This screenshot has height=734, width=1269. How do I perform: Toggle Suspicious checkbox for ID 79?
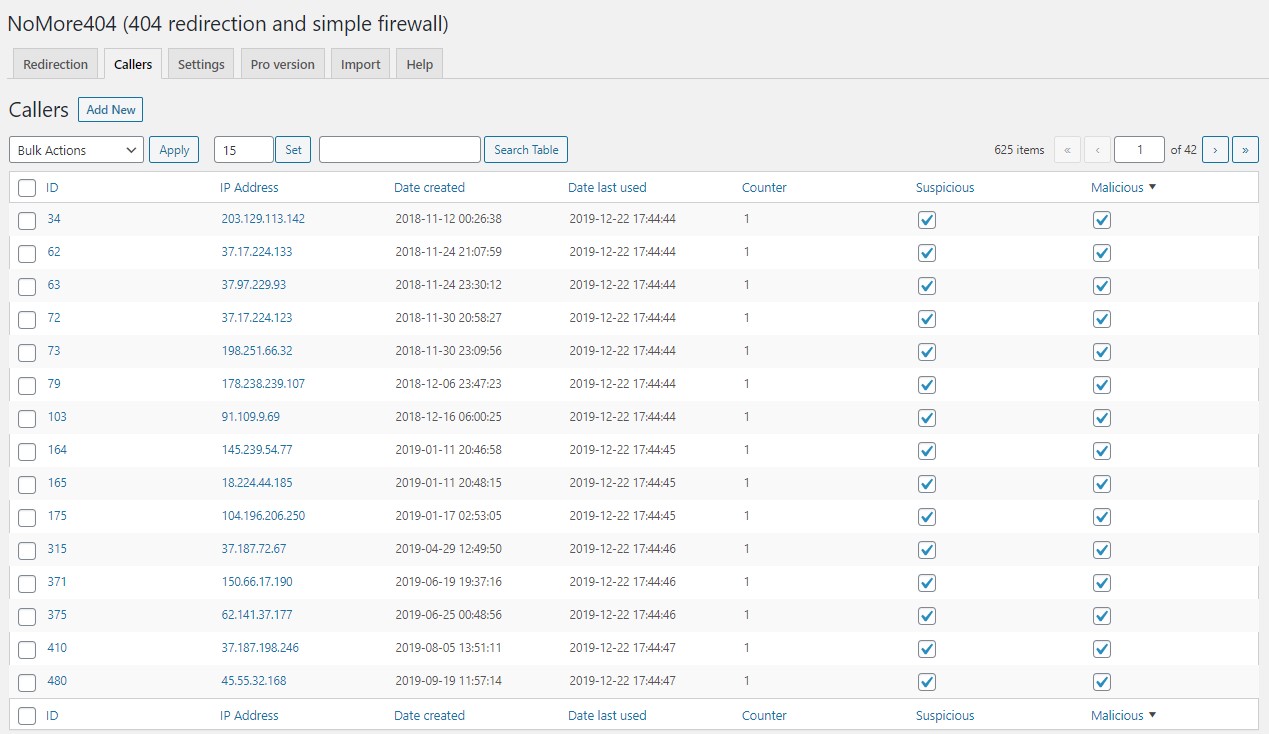927,385
